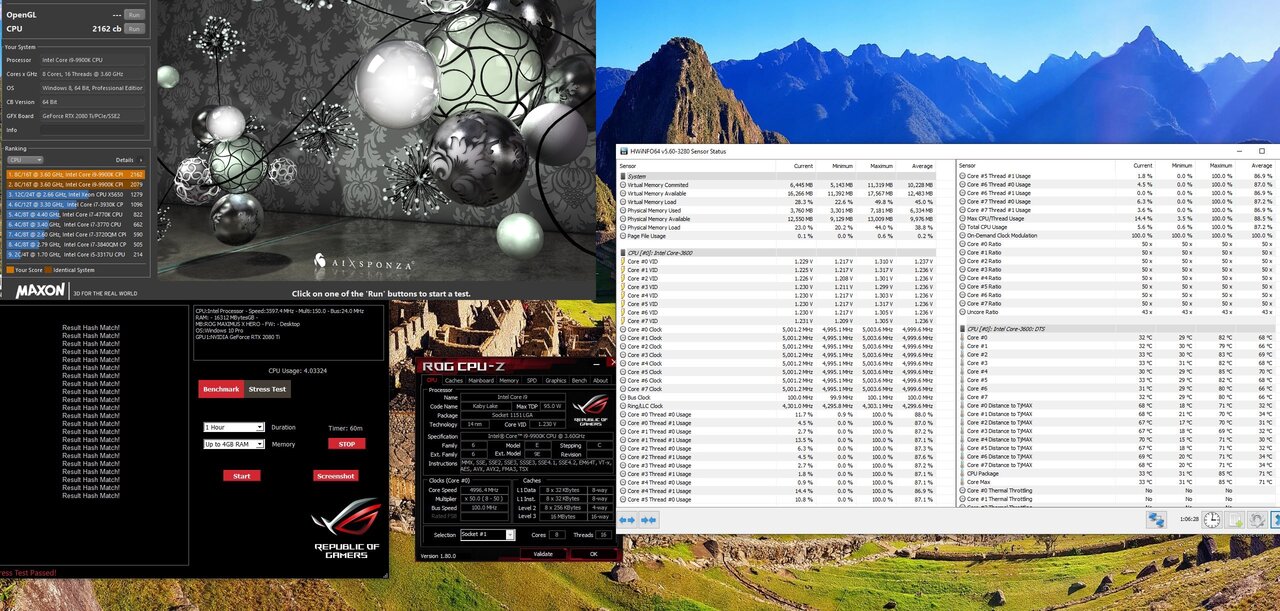The image size is (1280, 611).
Task: Click the Core Speed value in CPU-Z
Action: (x=484, y=490)
